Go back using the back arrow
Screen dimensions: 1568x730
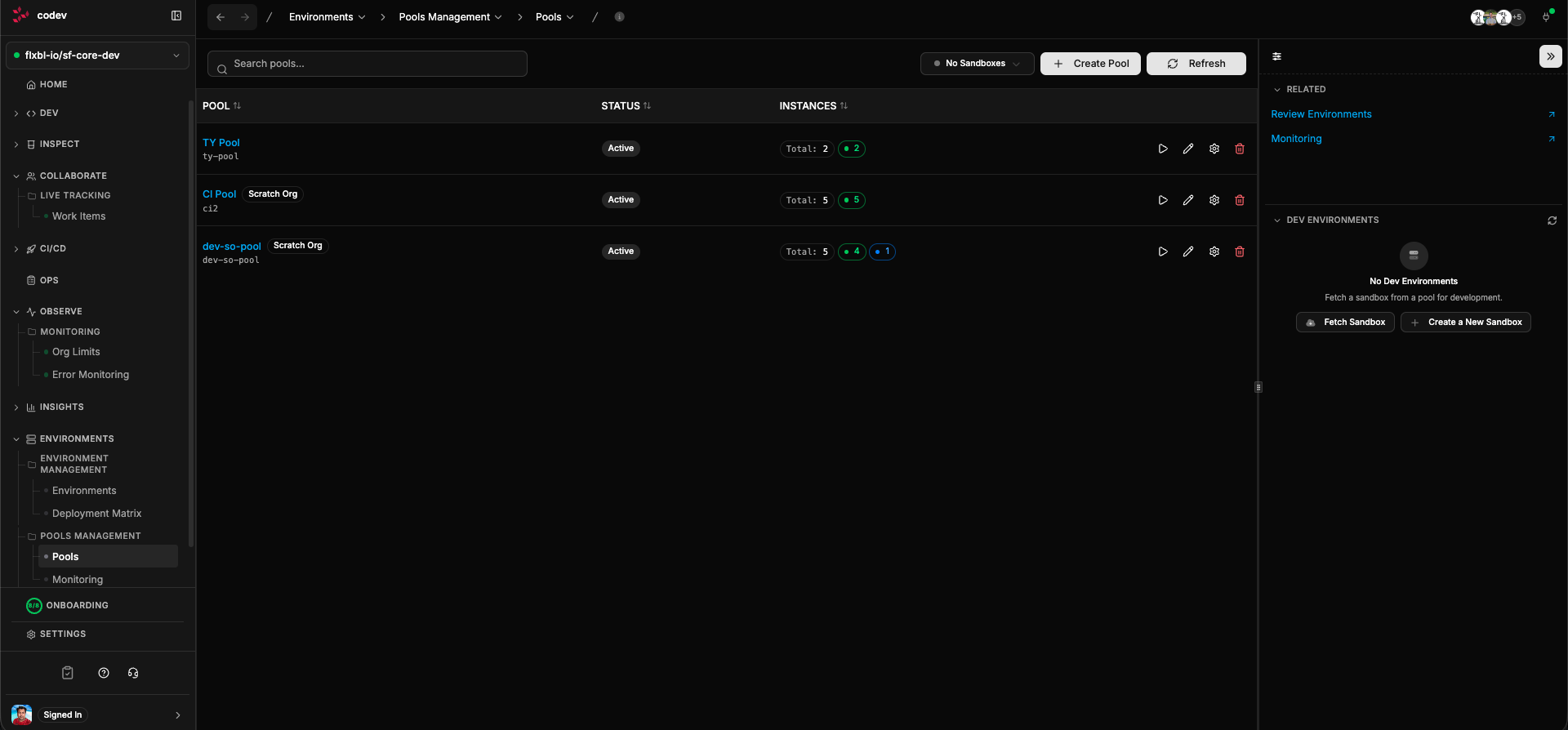pyautogui.click(x=220, y=17)
